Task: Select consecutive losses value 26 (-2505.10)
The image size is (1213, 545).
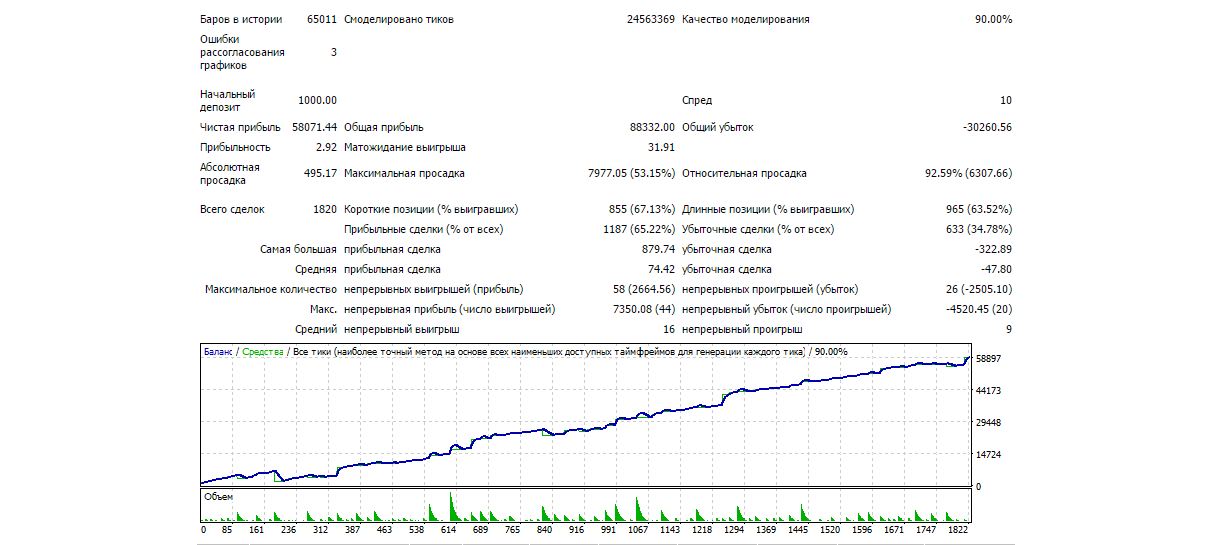Action: [x=979, y=289]
